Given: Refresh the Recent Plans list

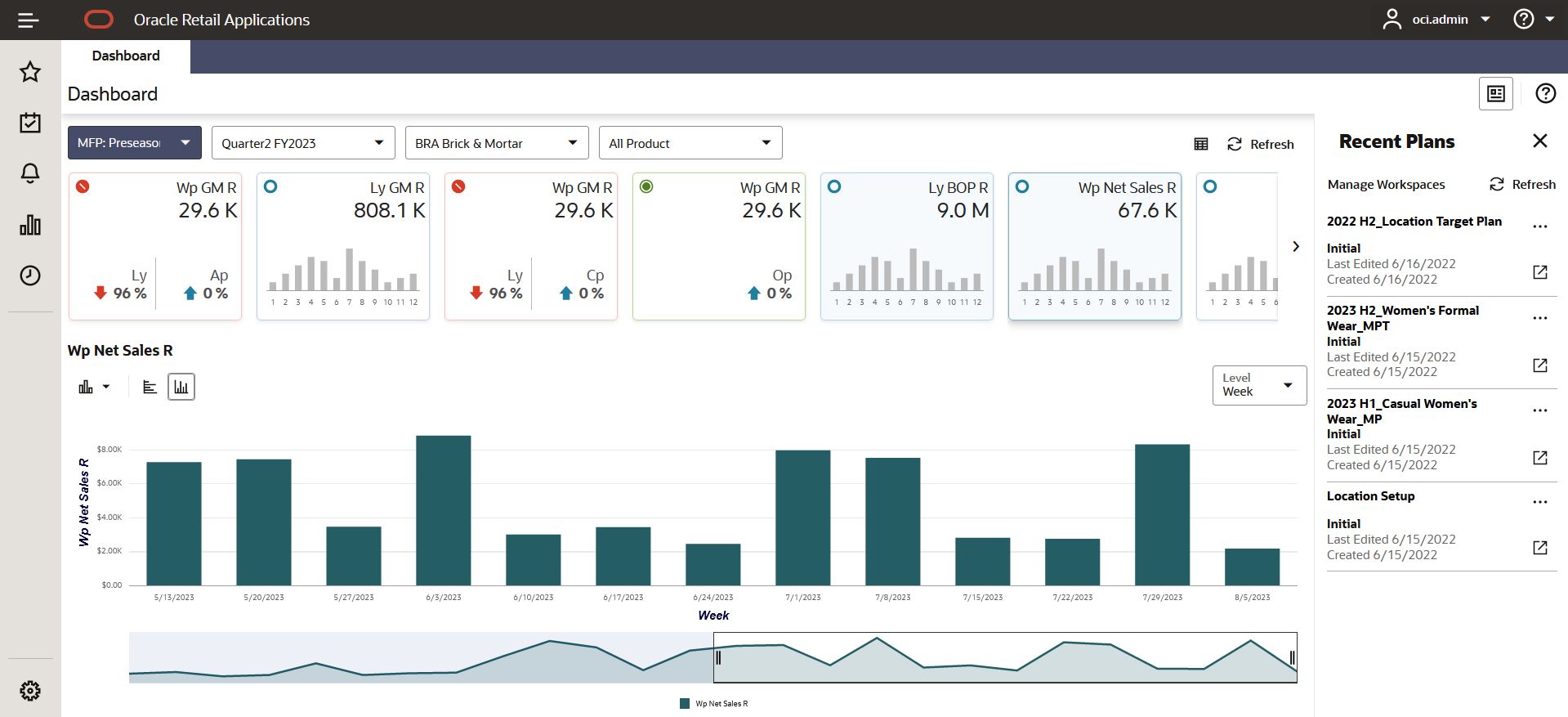Looking at the screenshot, I should 1522,184.
